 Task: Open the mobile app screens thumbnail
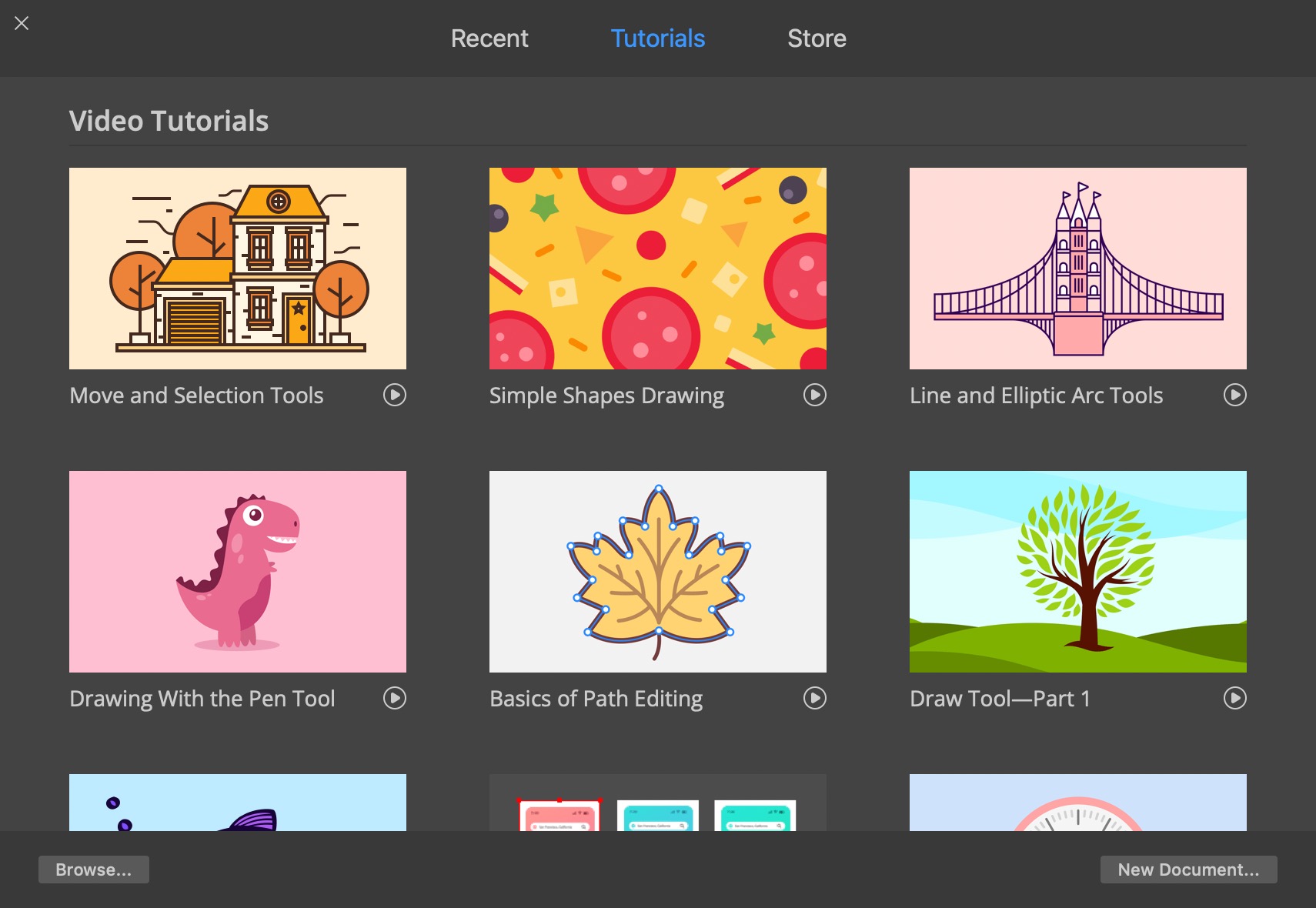tap(658, 803)
